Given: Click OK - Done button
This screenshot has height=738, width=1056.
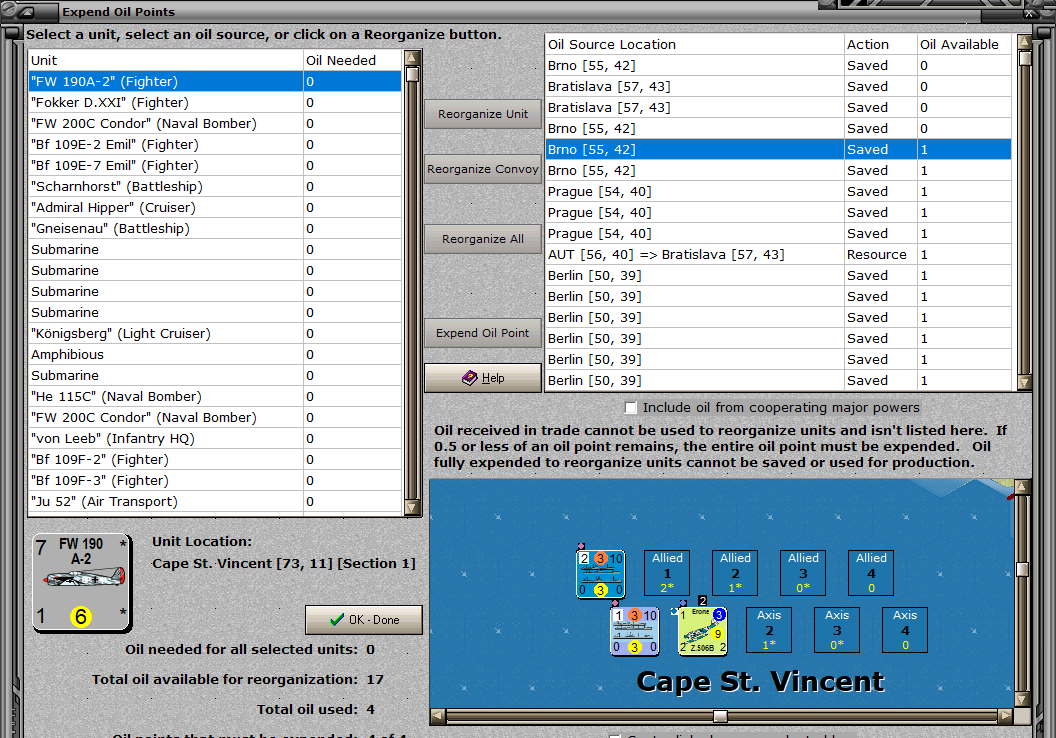Looking at the screenshot, I should pyautogui.click(x=364, y=619).
